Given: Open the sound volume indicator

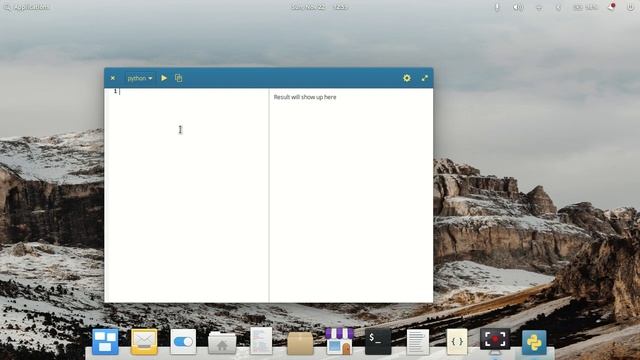Looking at the screenshot, I should (x=518, y=7).
